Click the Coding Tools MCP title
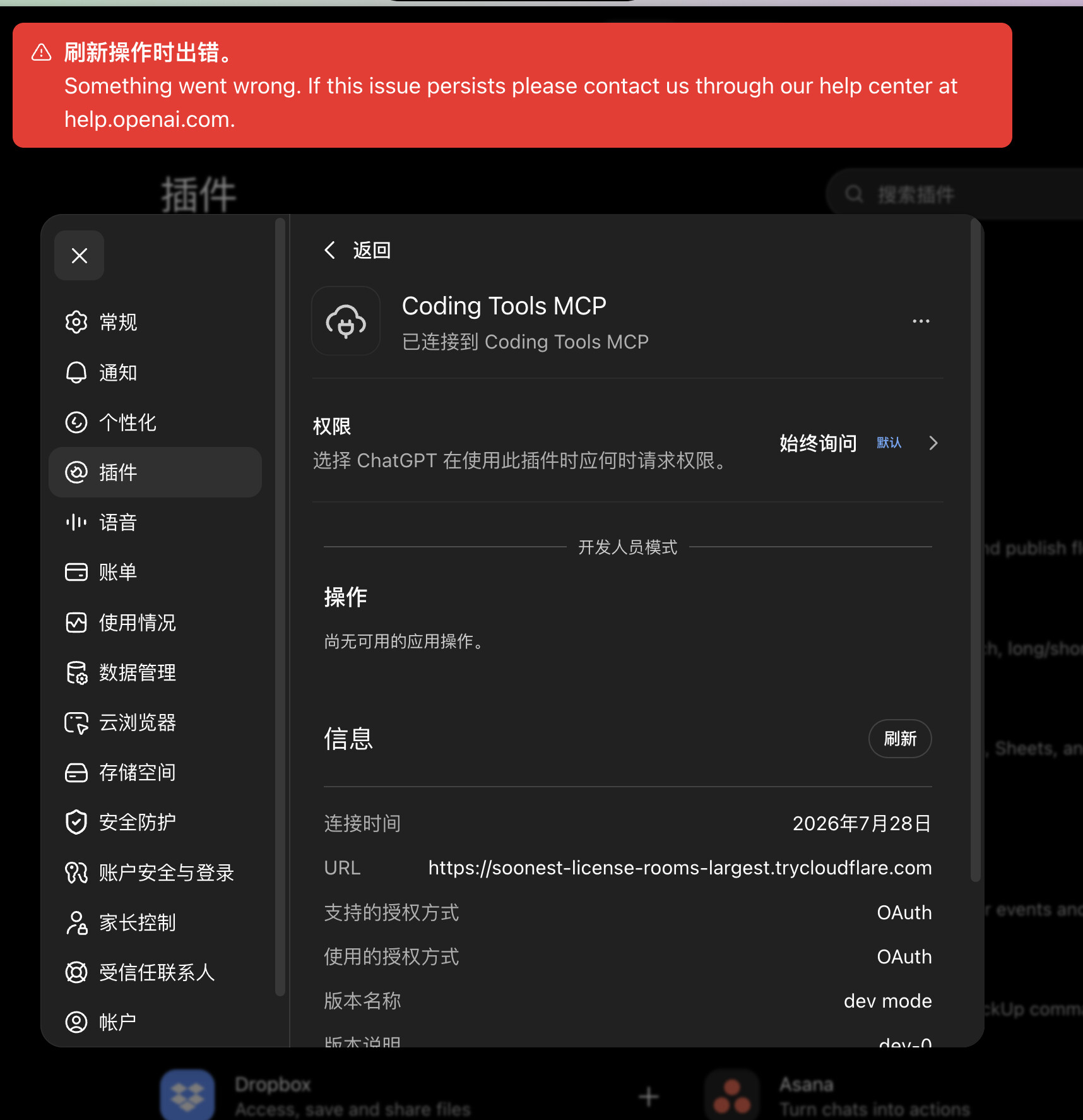 pyautogui.click(x=504, y=306)
